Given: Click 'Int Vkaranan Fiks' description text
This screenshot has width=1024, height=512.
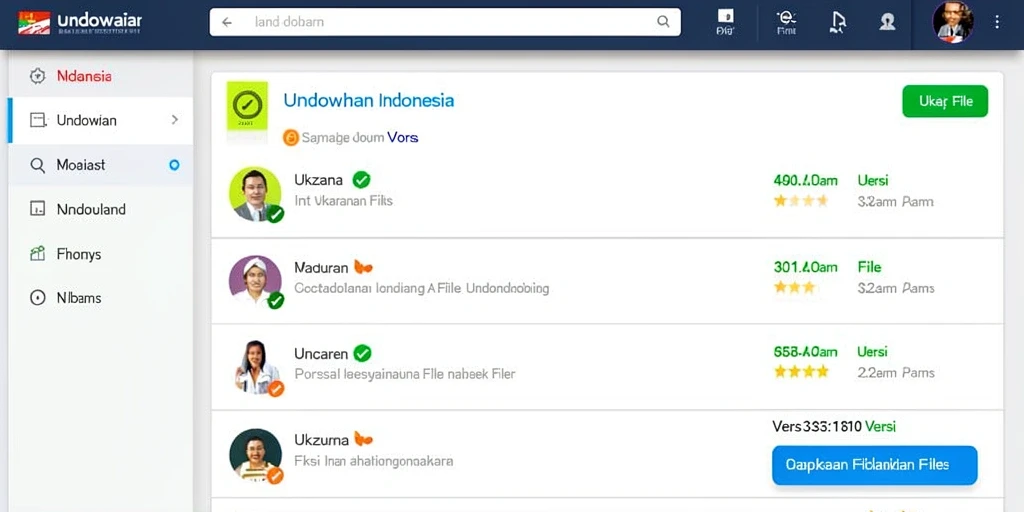Looking at the screenshot, I should click(x=344, y=200).
